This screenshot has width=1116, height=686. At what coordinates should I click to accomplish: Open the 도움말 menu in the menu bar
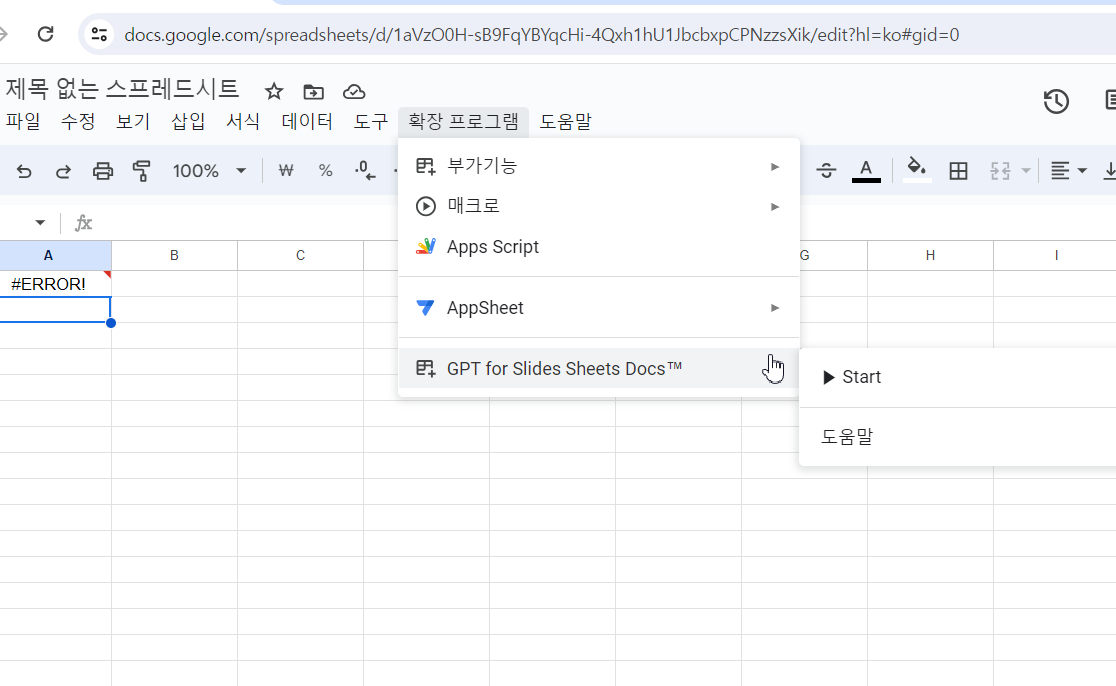(x=565, y=122)
